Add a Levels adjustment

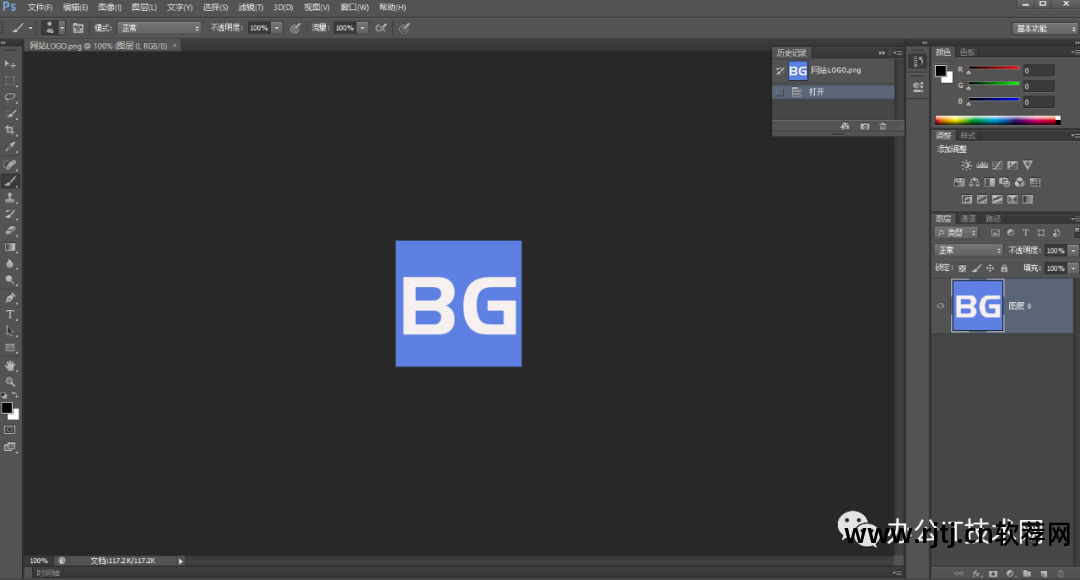tap(982, 165)
